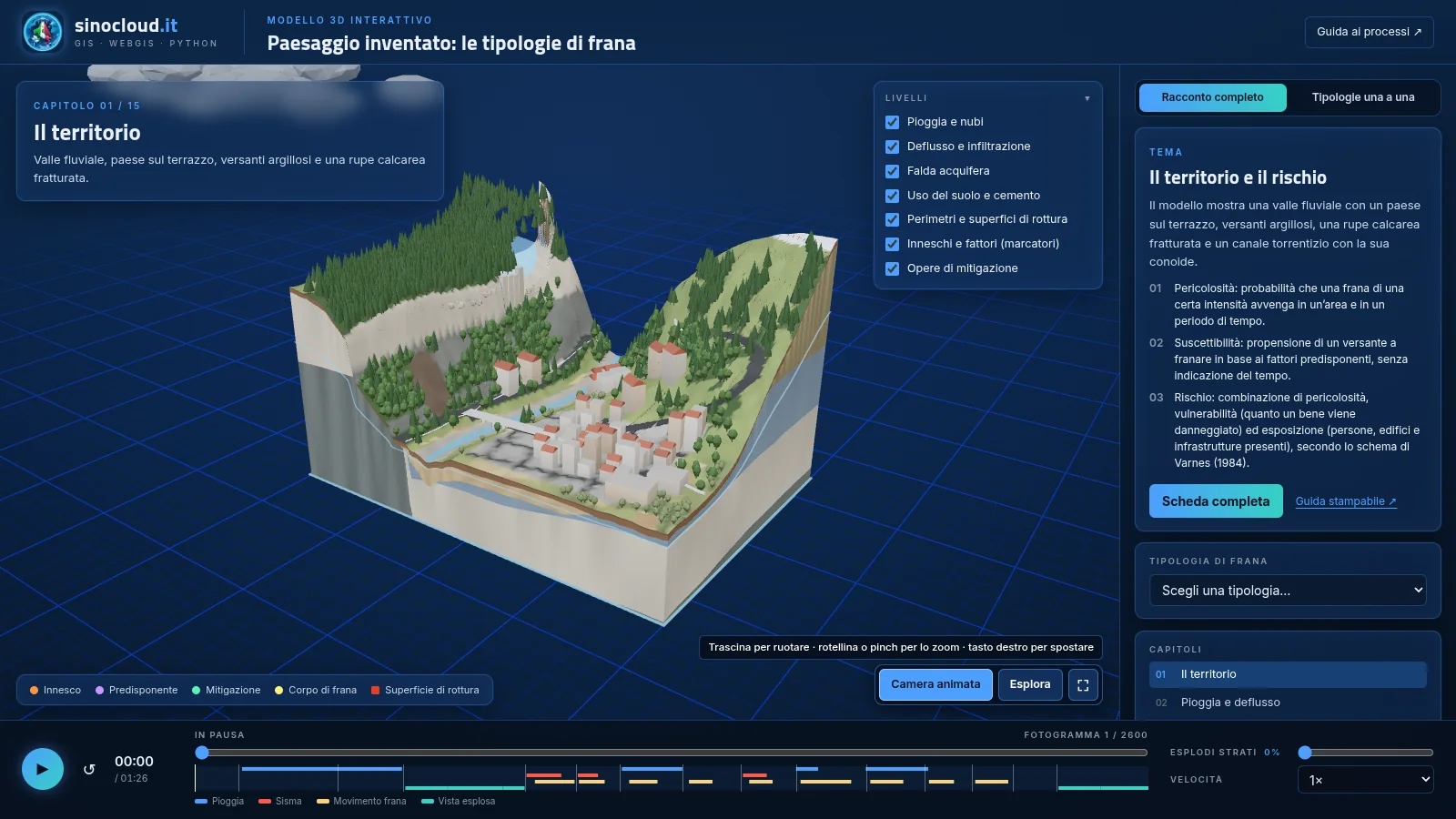
Task: Collapse the Livelli panel arrow
Action: [1087, 98]
